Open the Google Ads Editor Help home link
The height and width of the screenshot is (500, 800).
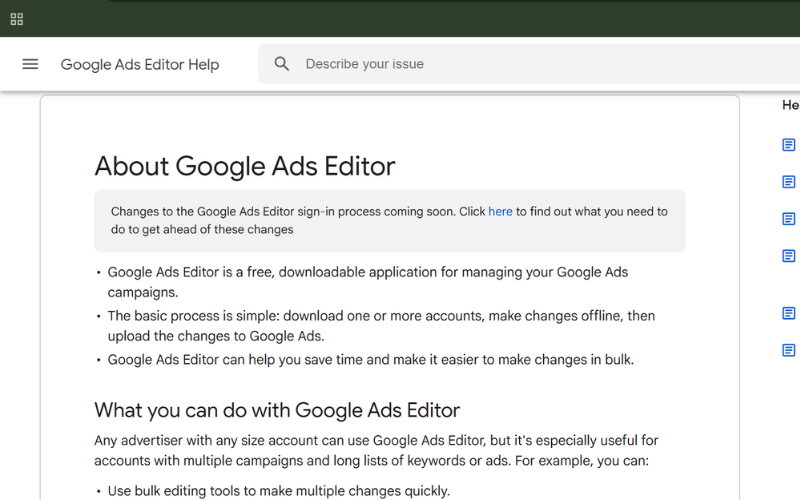pos(140,65)
